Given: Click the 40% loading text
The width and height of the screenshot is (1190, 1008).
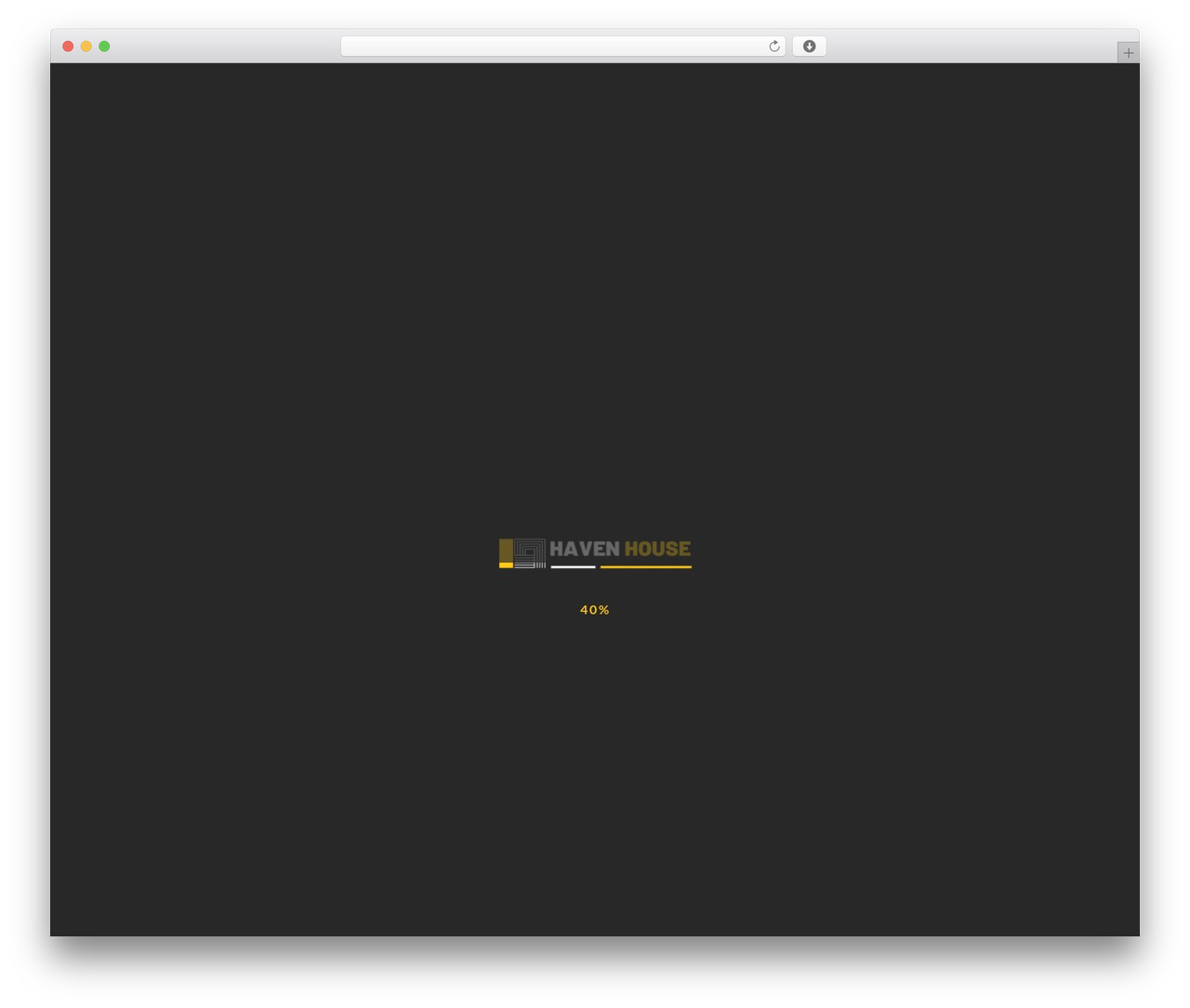Looking at the screenshot, I should (595, 610).
